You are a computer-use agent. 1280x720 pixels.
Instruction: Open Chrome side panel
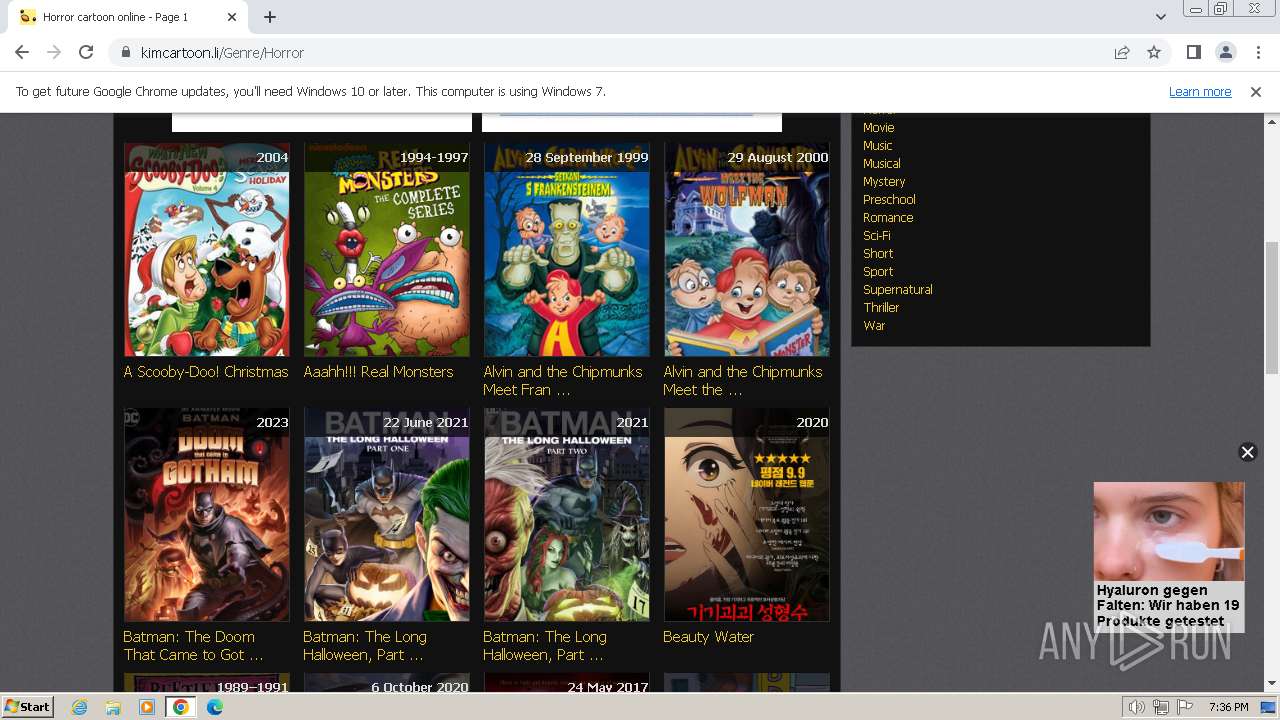click(1193, 52)
